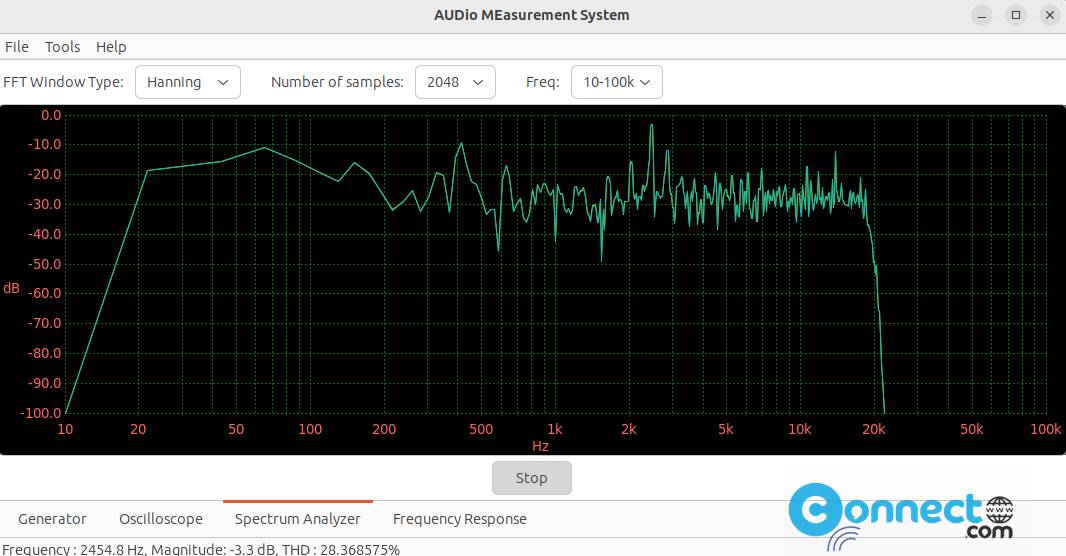1066x556 pixels.
Task: Click the Number of samples label
Action: pos(337,82)
